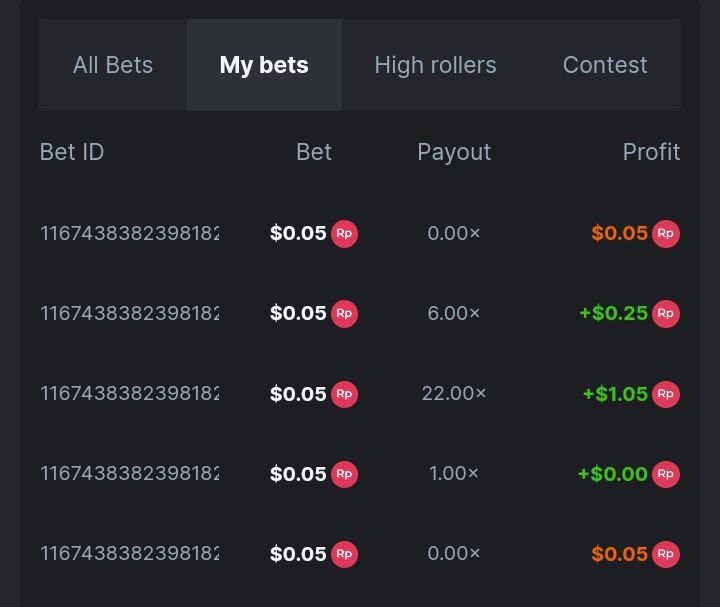This screenshot has height=607, width=720.
Task: Select the +$1.05 profit value
Action: 615,394
